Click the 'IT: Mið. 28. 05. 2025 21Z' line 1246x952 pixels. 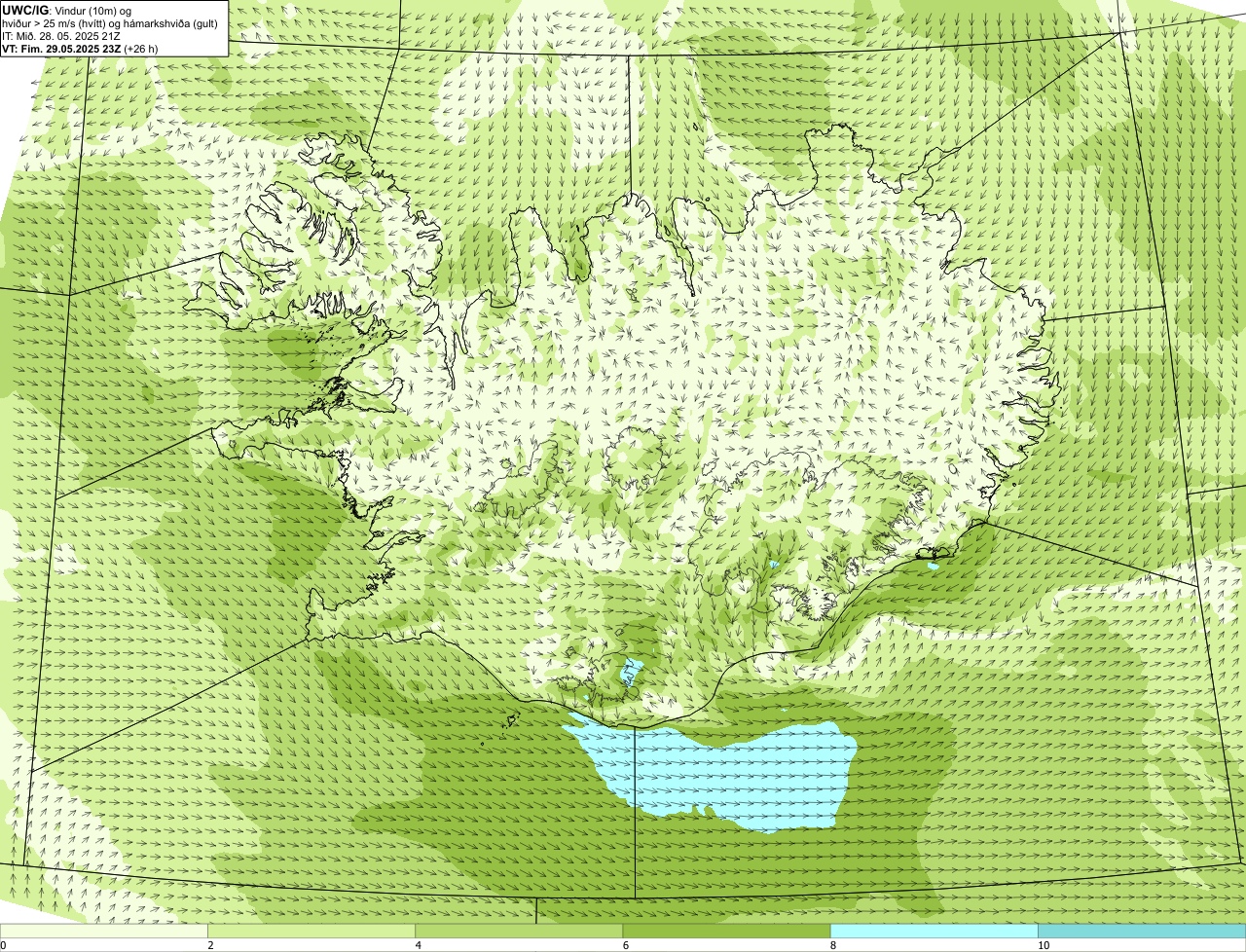pyautogui.click(x=60, y=35)
